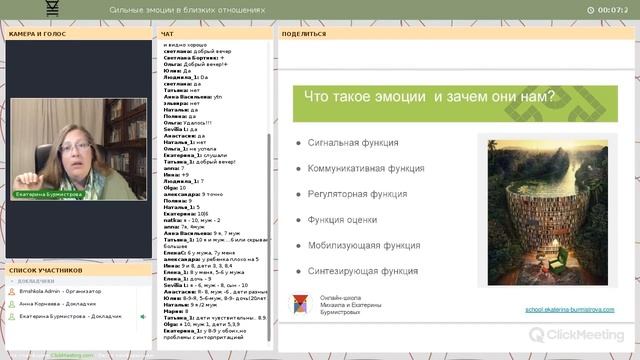Click the Сигнальная функция bullet
This screenshot has height=360, width=640.
tap(353, 143)
